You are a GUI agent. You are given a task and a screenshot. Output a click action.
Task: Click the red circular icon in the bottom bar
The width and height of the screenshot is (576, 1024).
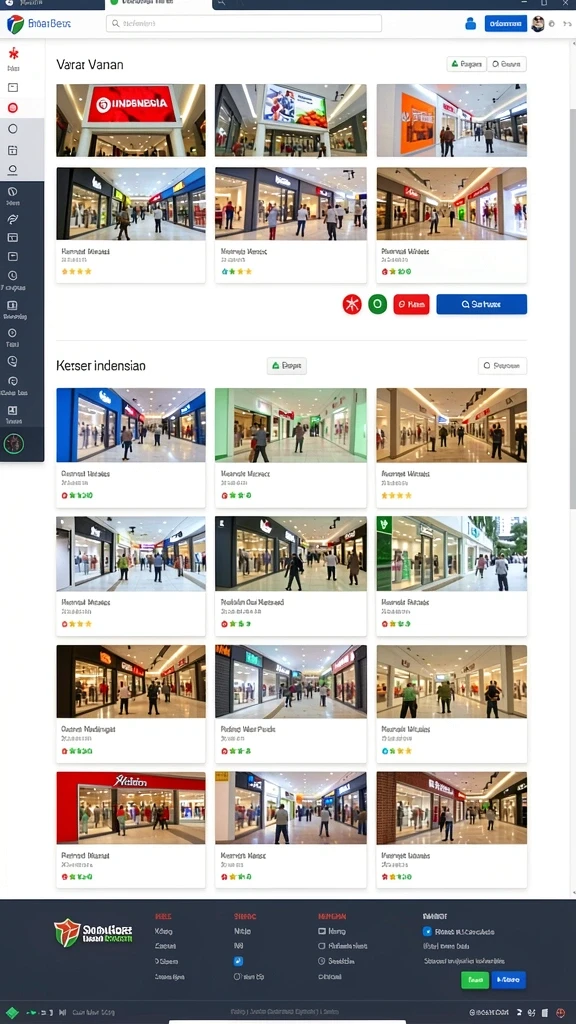pyautogui.click(x=562, y=1012)
